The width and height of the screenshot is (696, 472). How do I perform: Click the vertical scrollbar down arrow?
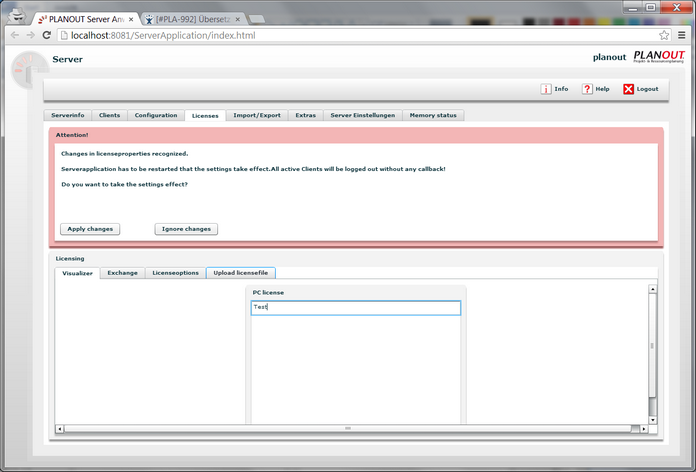pos(652,420)
